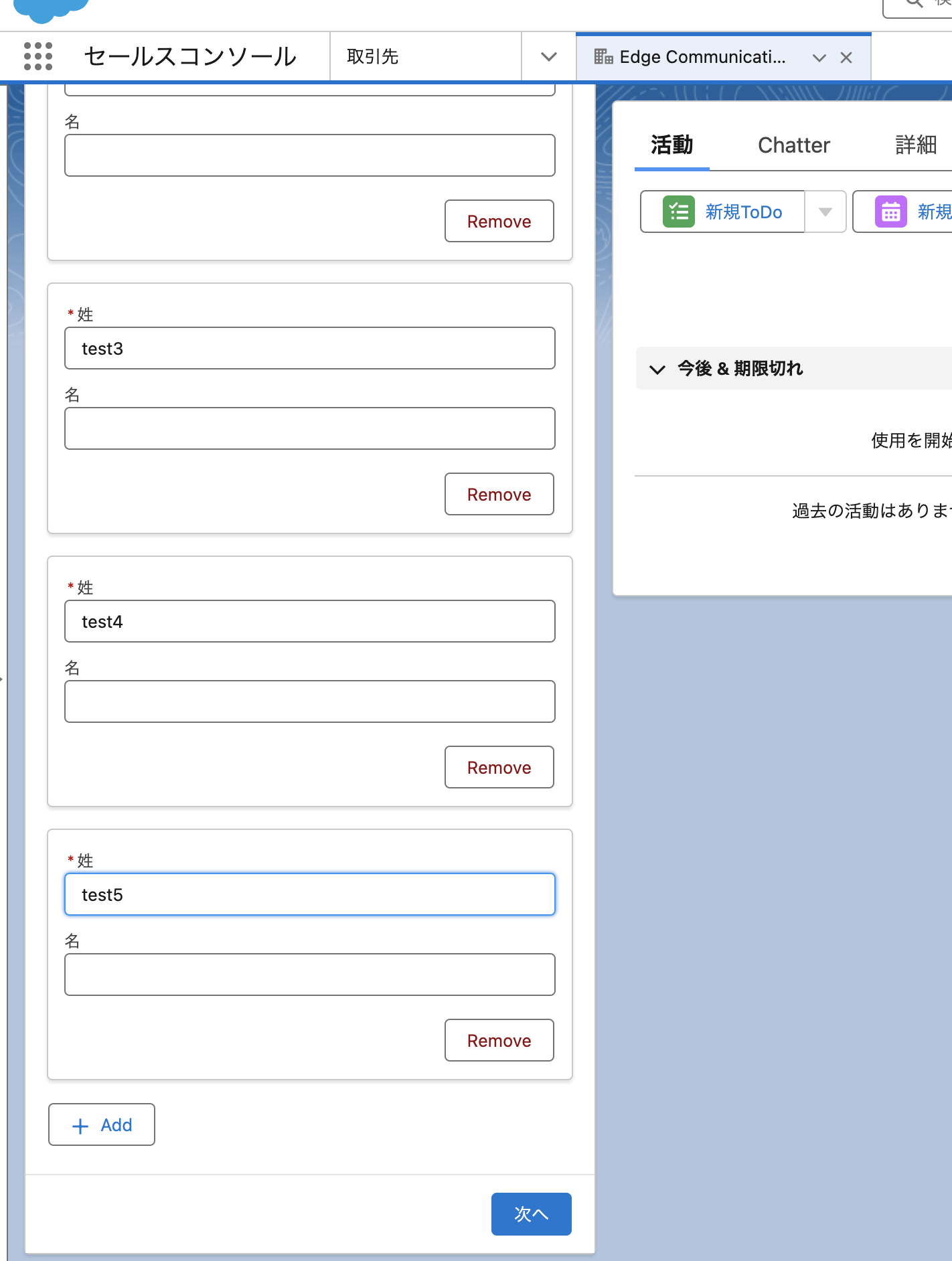Click the search magnifier icon

tap(915, 3)
